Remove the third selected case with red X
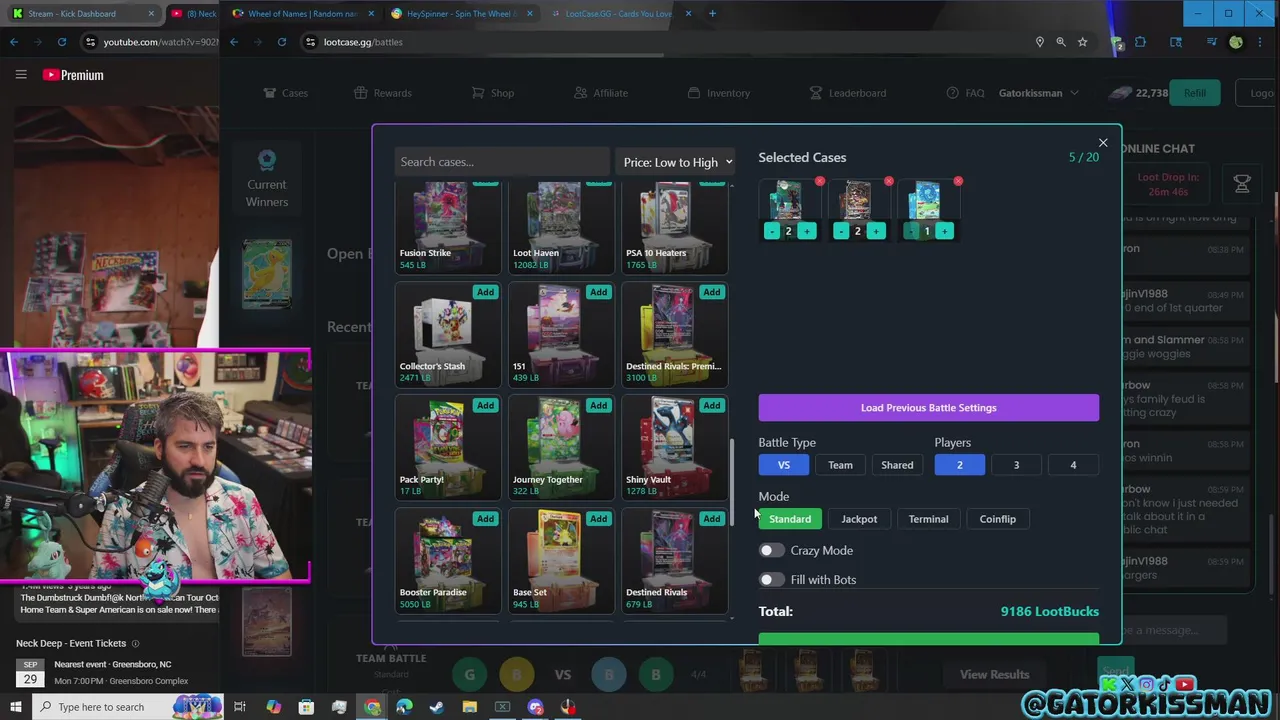 [x=958, y=181]
